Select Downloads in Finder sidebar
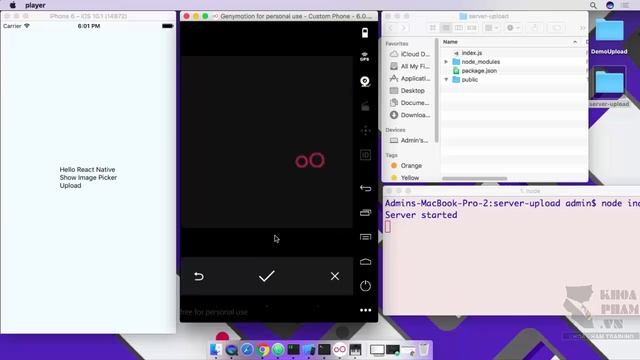 pos(410,115)
